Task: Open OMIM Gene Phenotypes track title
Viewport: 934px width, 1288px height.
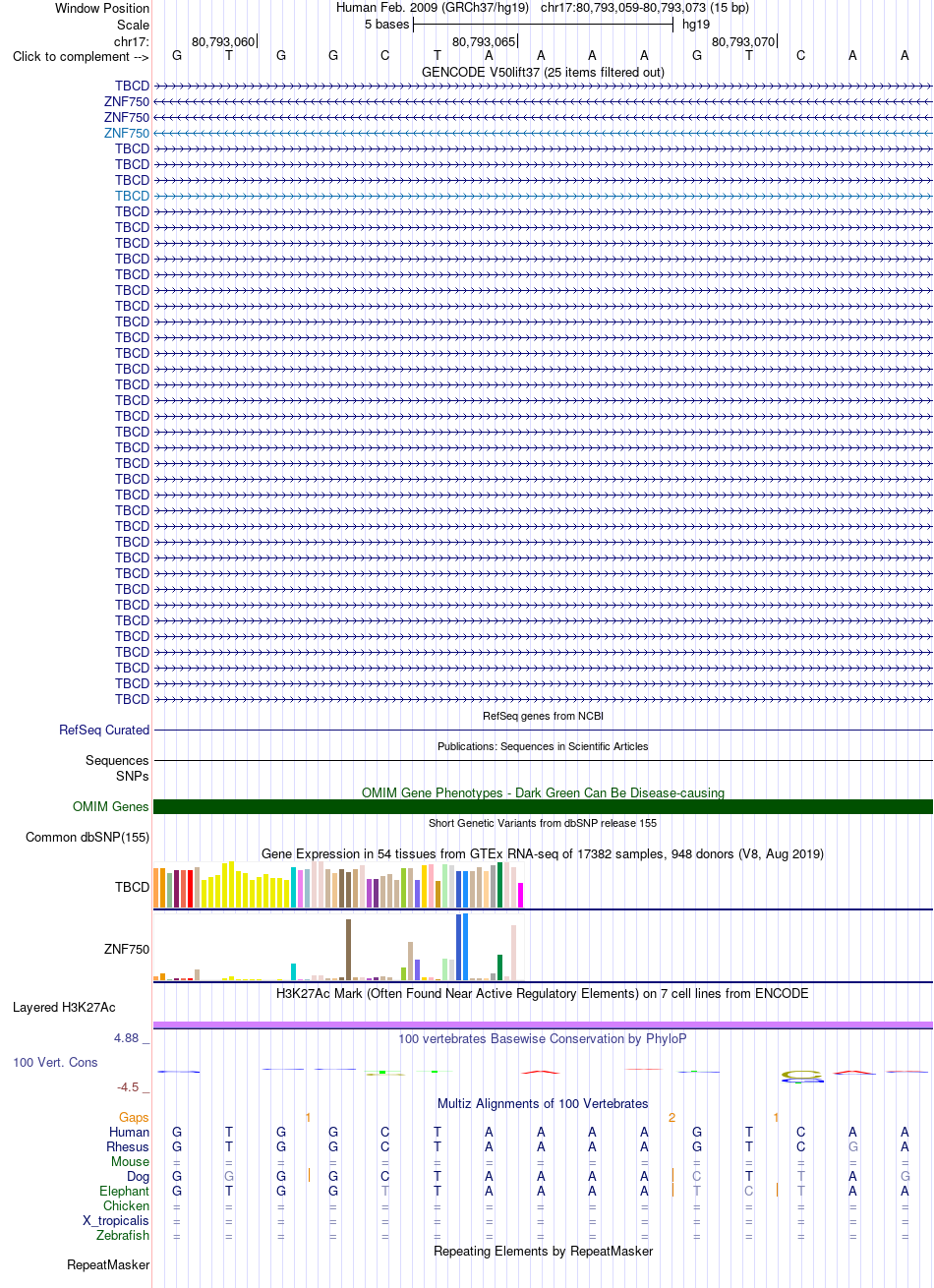Action: pyautogui.click(x=543, y=792)
